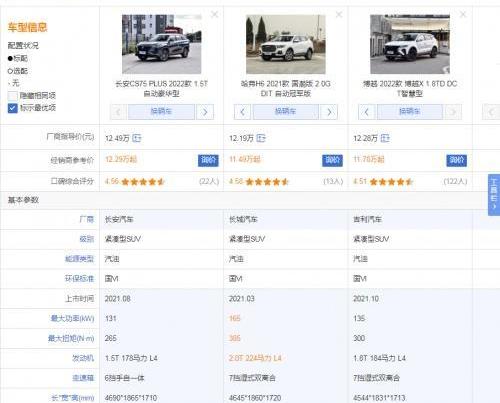The image size is (500, 403).
Task: Select the 1.8T 184马力 L4 engine value
Action: 379,358
